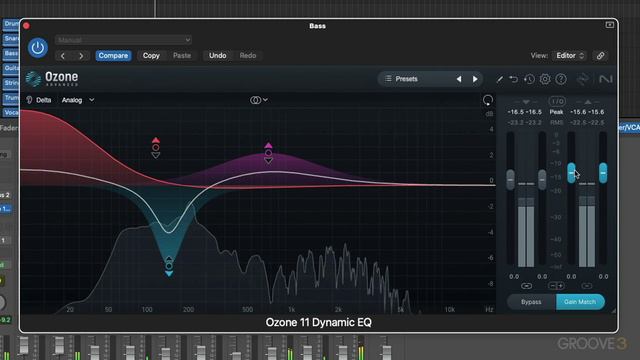
Task: Select the red low-shelf EQ node
Action: [156, 147]
